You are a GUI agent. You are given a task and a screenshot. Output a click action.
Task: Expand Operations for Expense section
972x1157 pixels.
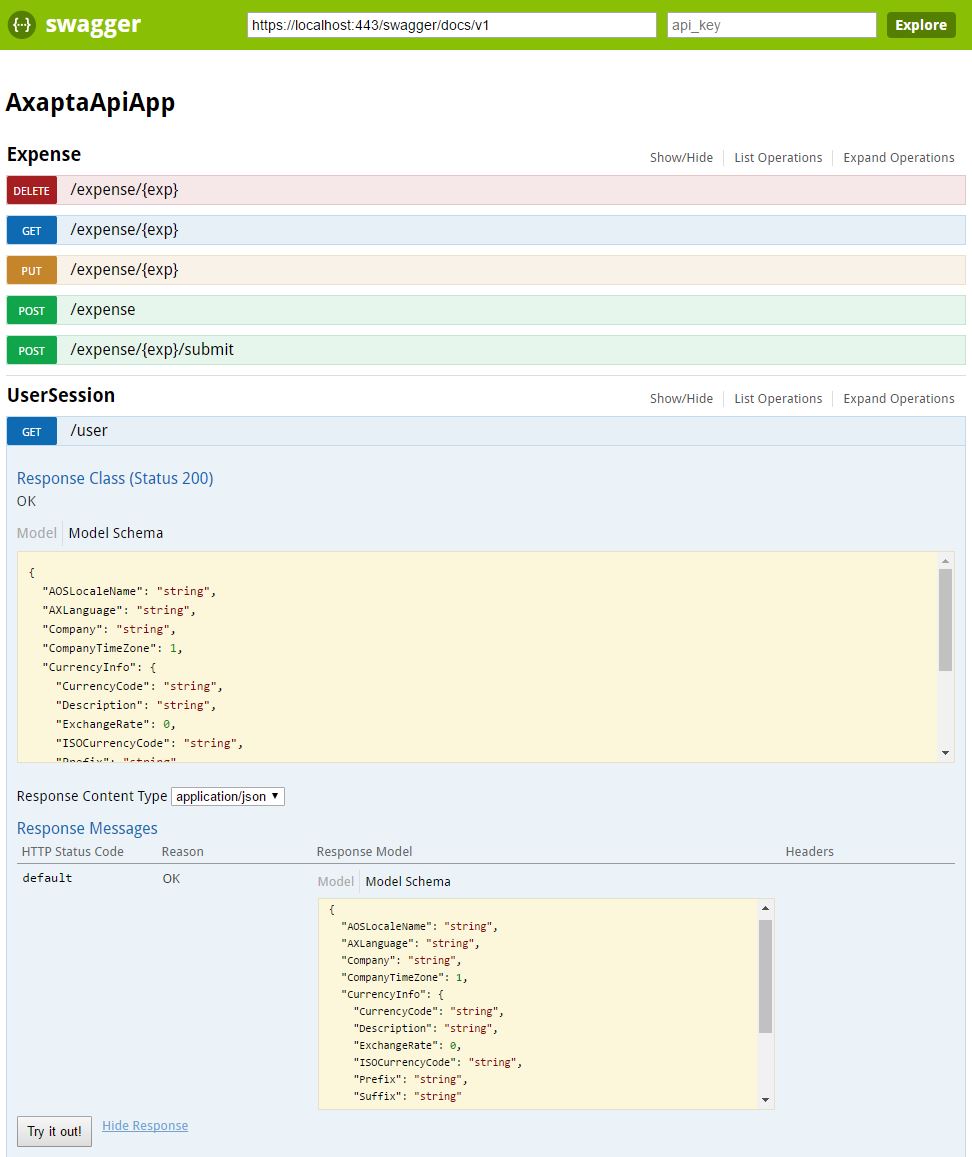(898, 158)
